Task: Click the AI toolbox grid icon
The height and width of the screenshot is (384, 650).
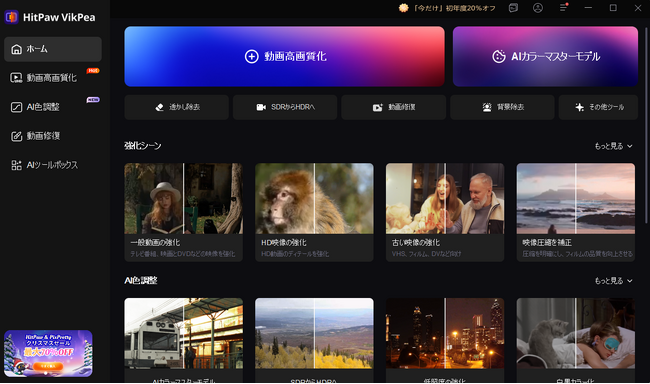Action: [16, 165]
